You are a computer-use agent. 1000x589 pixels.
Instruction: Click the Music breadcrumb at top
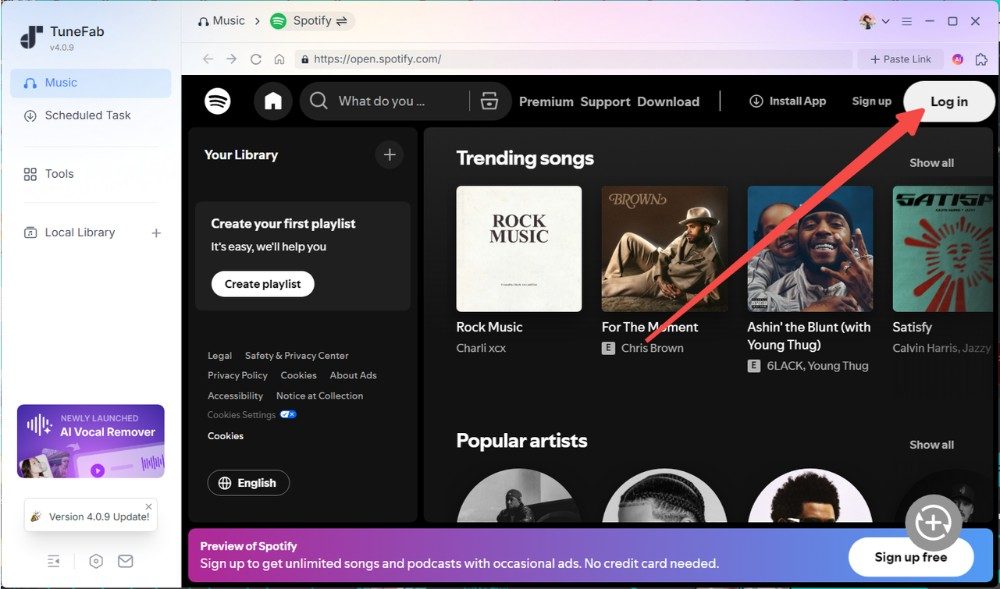point(221,21)
